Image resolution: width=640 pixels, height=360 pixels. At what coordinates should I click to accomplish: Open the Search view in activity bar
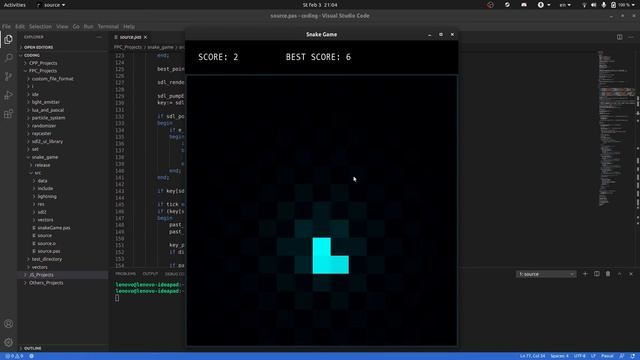(x=8, y=58)
